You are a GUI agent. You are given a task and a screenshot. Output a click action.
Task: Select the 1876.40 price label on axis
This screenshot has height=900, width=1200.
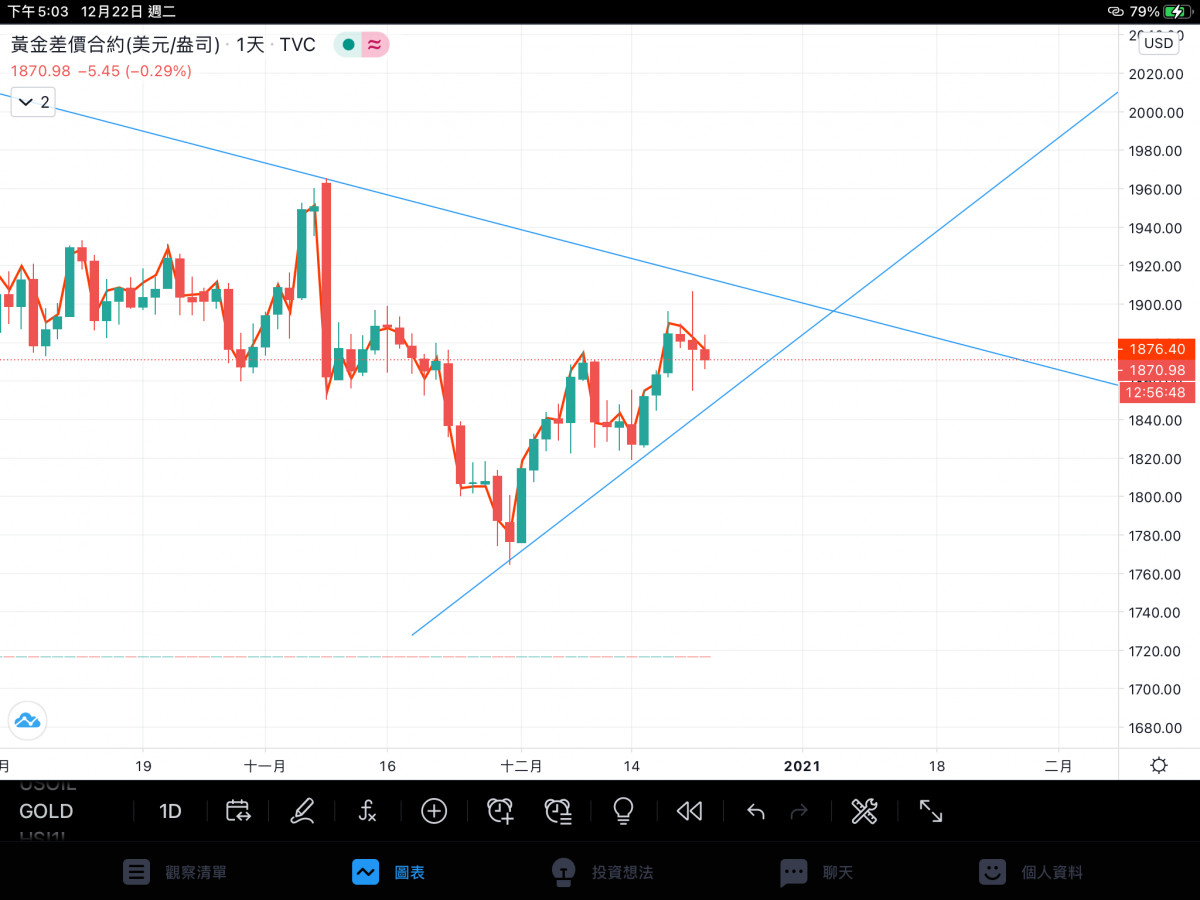pos(1157,349)
